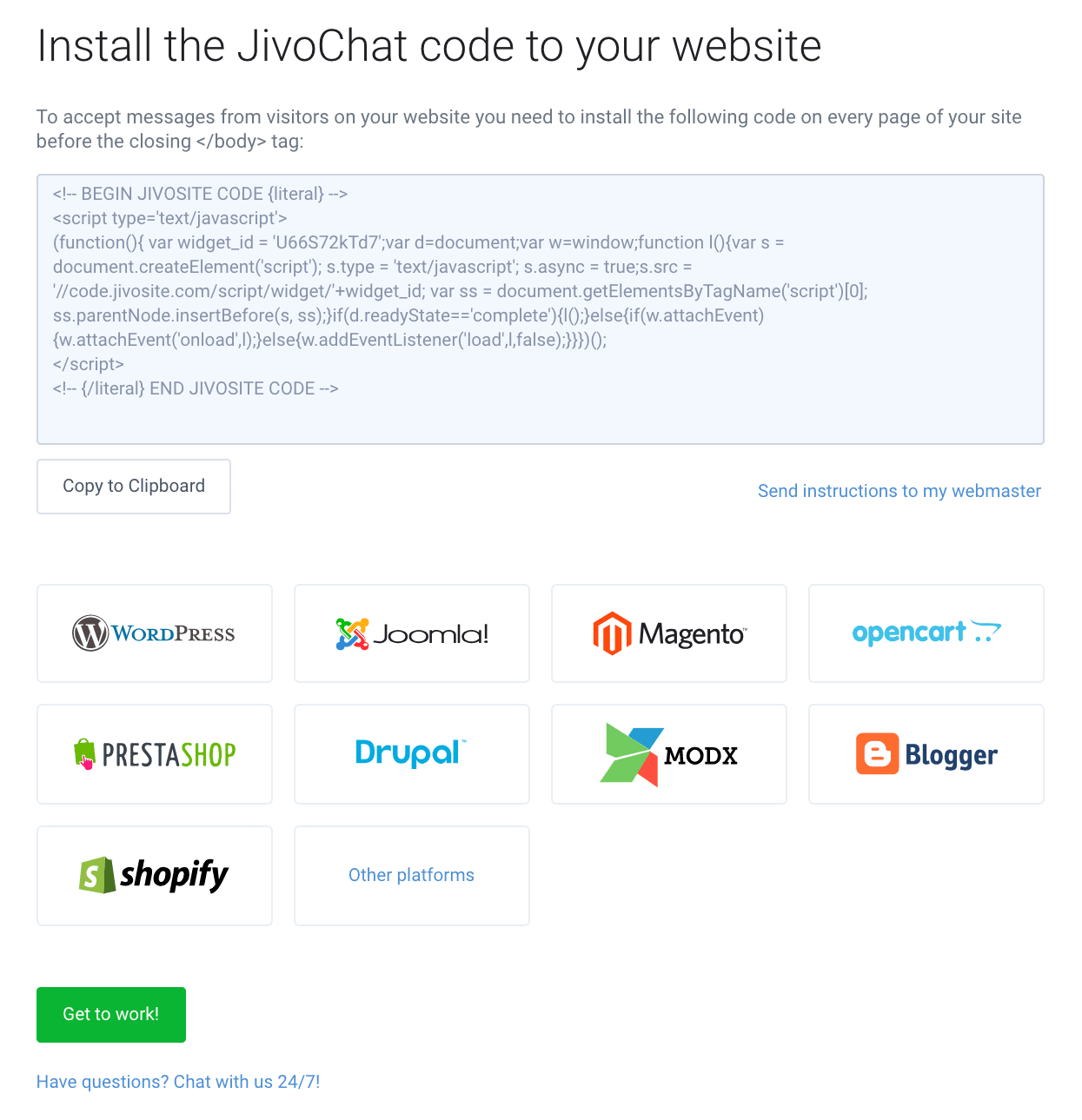Select the Drupal logo tile
The height and width of the screenshot is (1120, 1082).
click(412, 754)
